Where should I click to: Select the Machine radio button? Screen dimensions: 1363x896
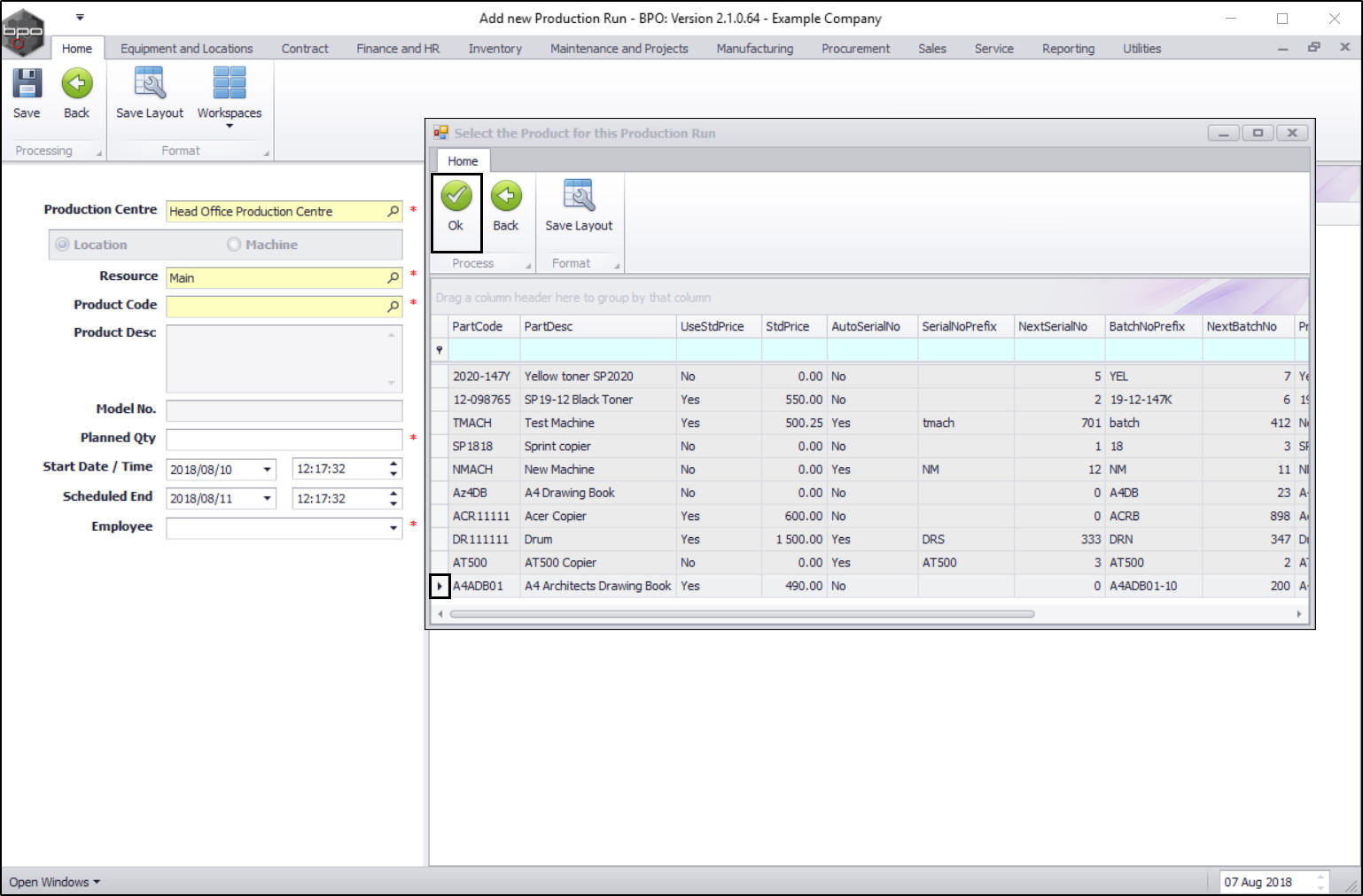234,245
